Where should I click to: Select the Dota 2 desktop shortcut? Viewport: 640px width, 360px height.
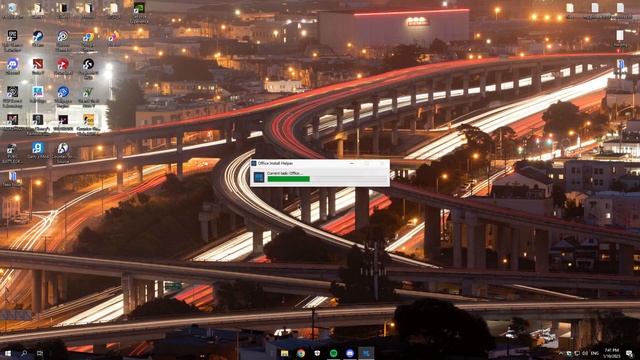(x=38, y=67)
